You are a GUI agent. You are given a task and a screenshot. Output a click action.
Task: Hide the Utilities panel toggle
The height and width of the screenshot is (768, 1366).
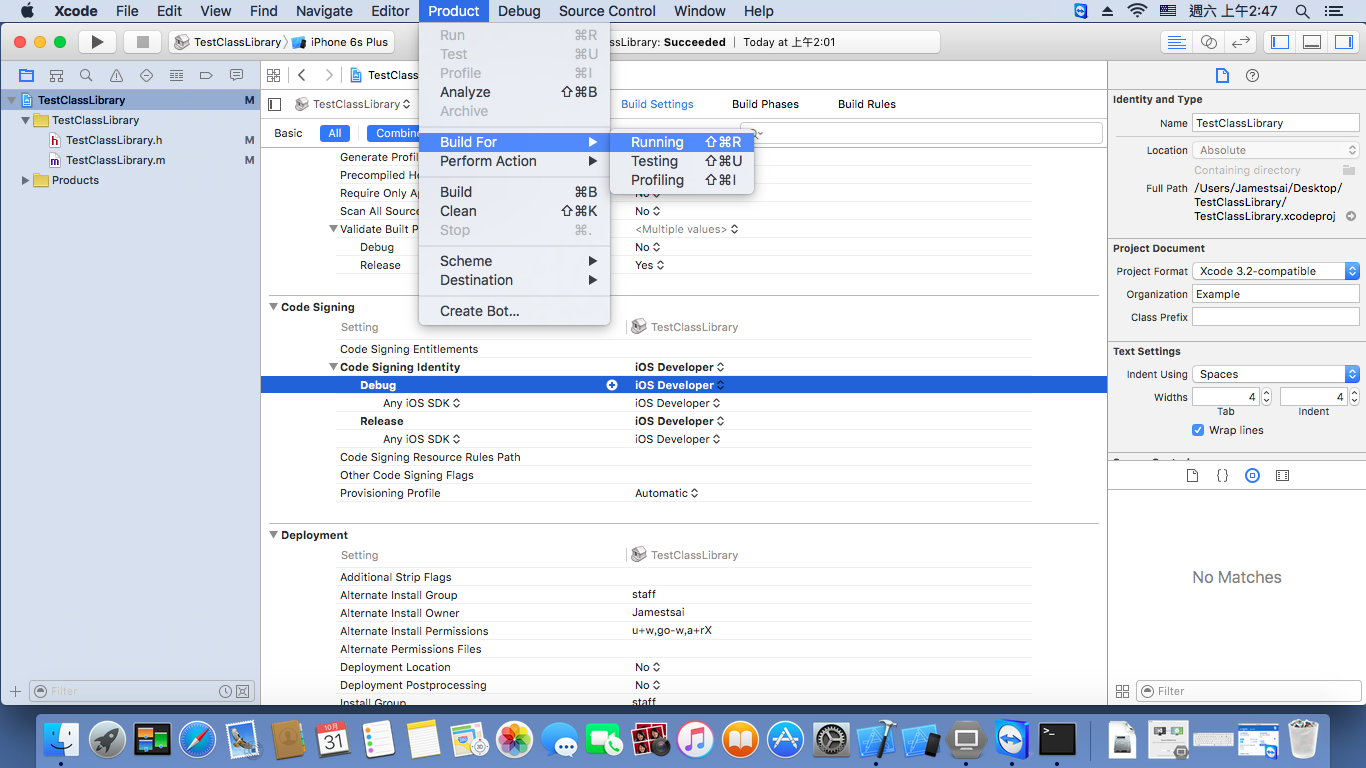(1343, 42)
